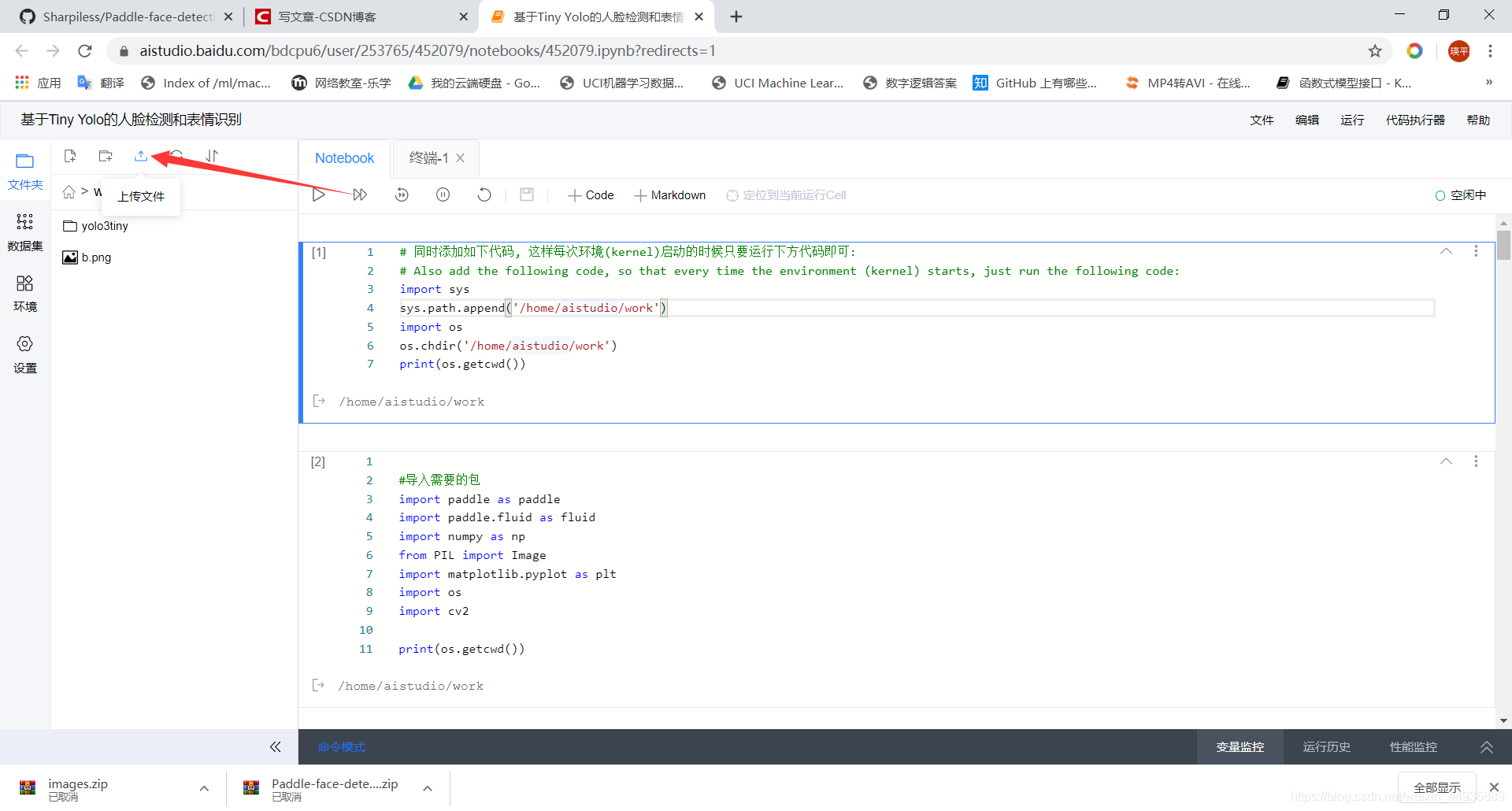Open the 运行 menu
The width and height of the screenshot is (1512, 811).
(1352, 120)
